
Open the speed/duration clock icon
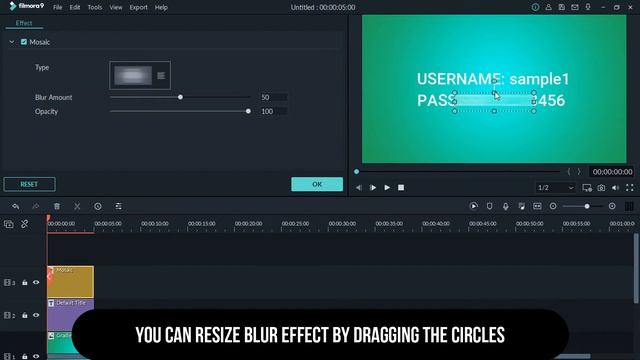coord(98,206)
